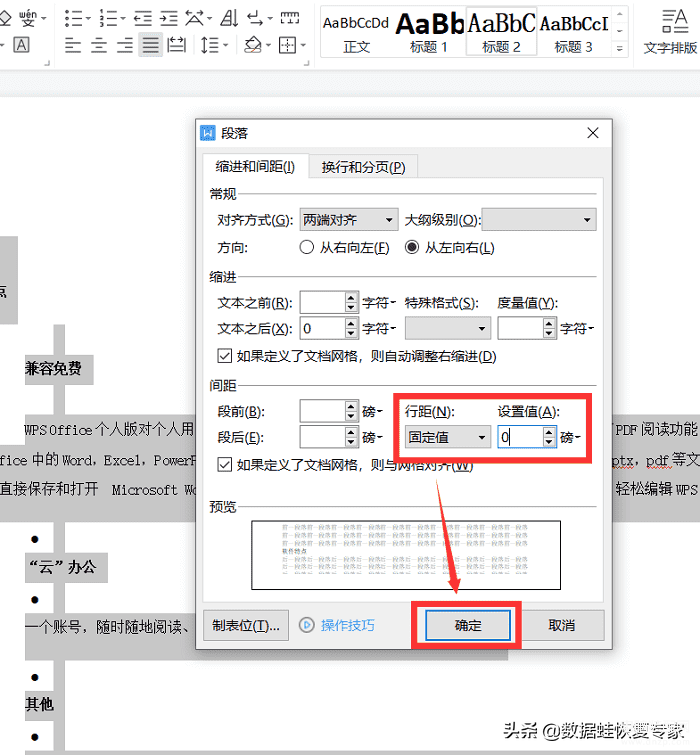Screen dimensions: 700x755
Task: Click the 设置值 spacing value field
Action: click(518, 437)
